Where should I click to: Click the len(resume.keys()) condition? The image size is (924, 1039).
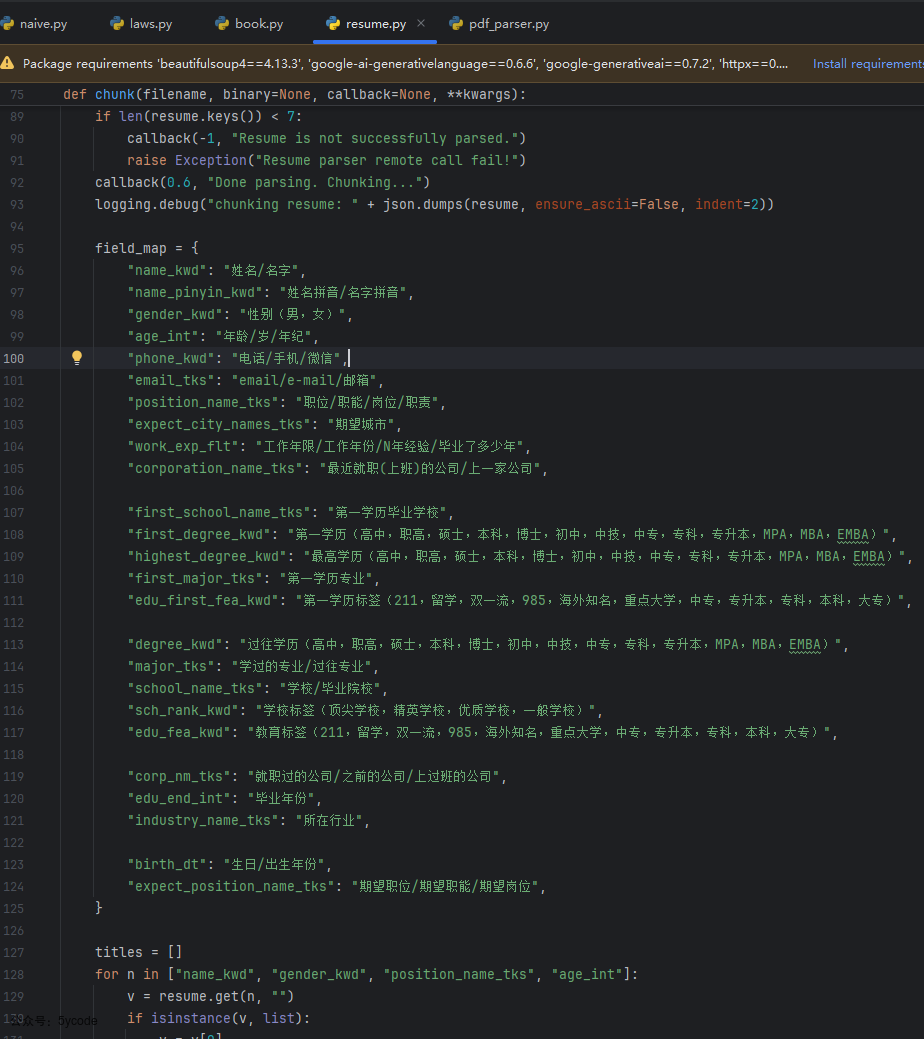(x=191, y=117)
